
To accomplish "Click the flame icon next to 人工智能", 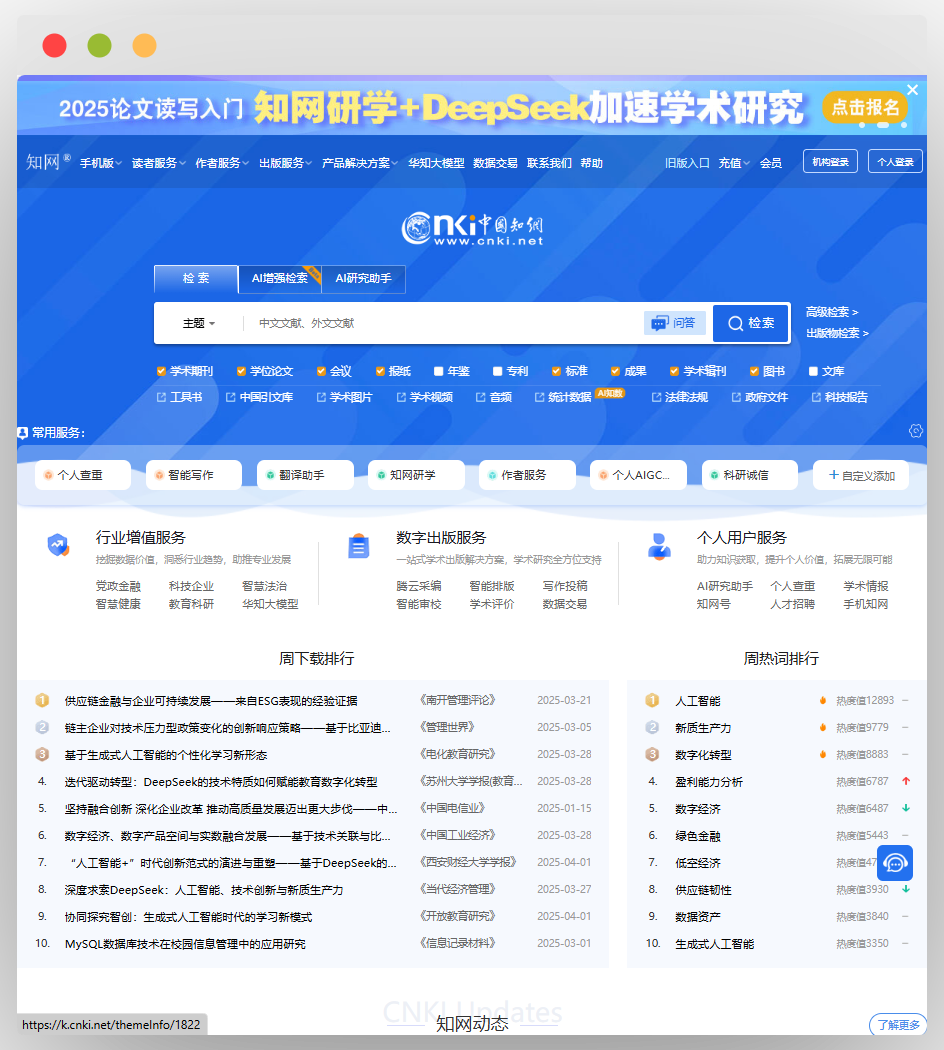I will [823, 700].
